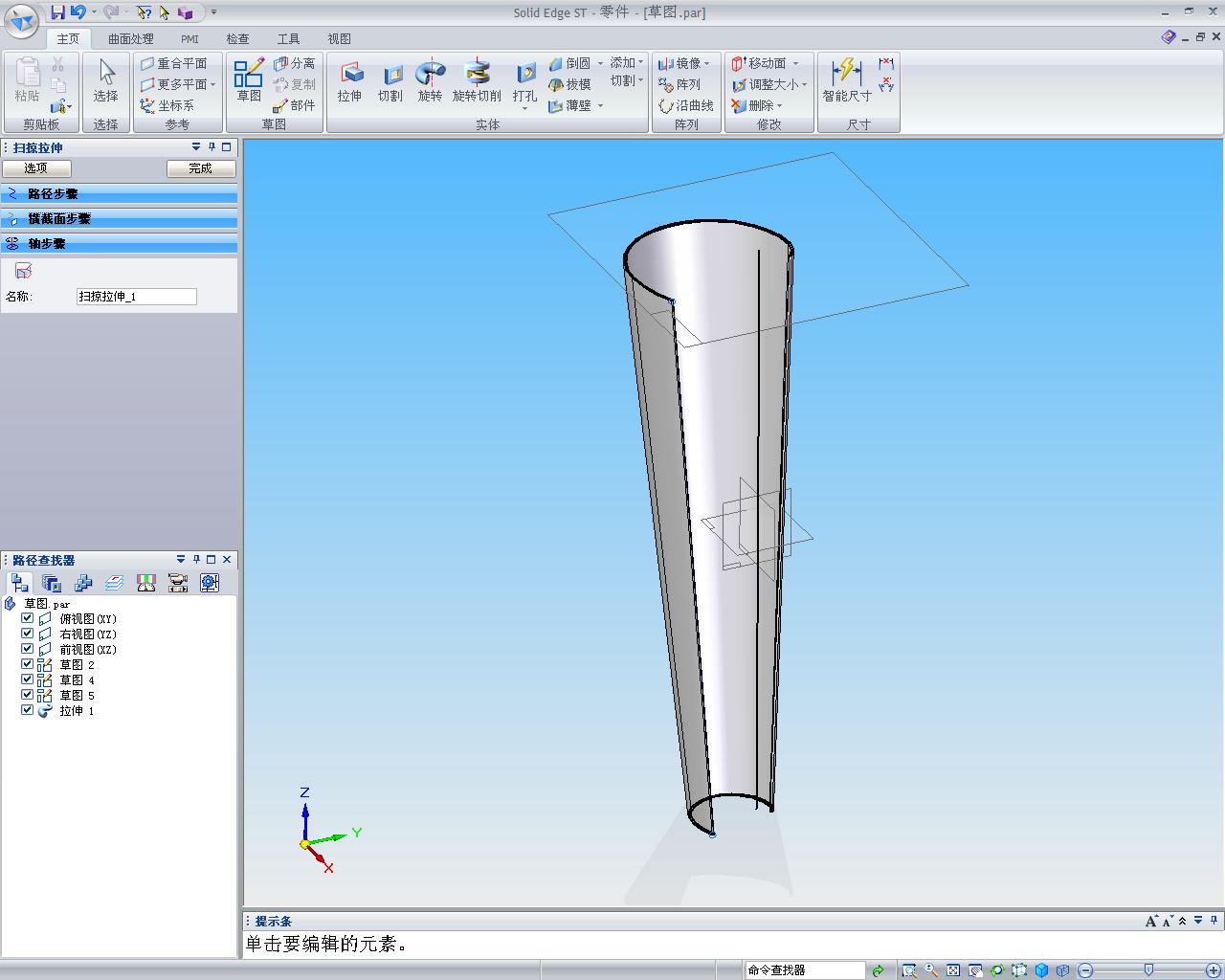The width and height of the screenshot is (1225, 980).
Task: Click the 选项 (Options) button
Action: [36, 168]
